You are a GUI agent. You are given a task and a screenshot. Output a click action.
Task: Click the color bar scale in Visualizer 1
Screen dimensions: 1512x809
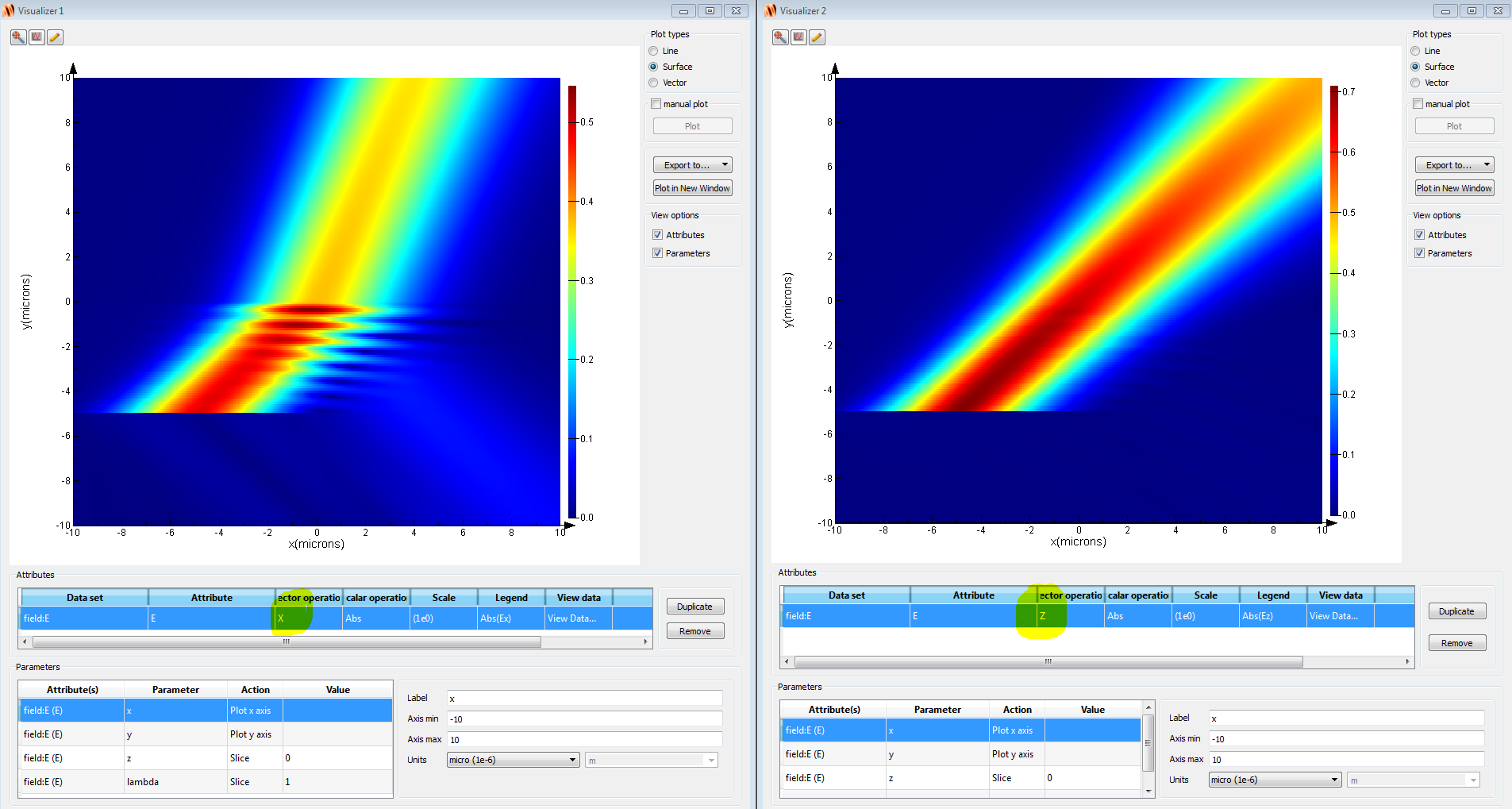(x=572, y=302)
